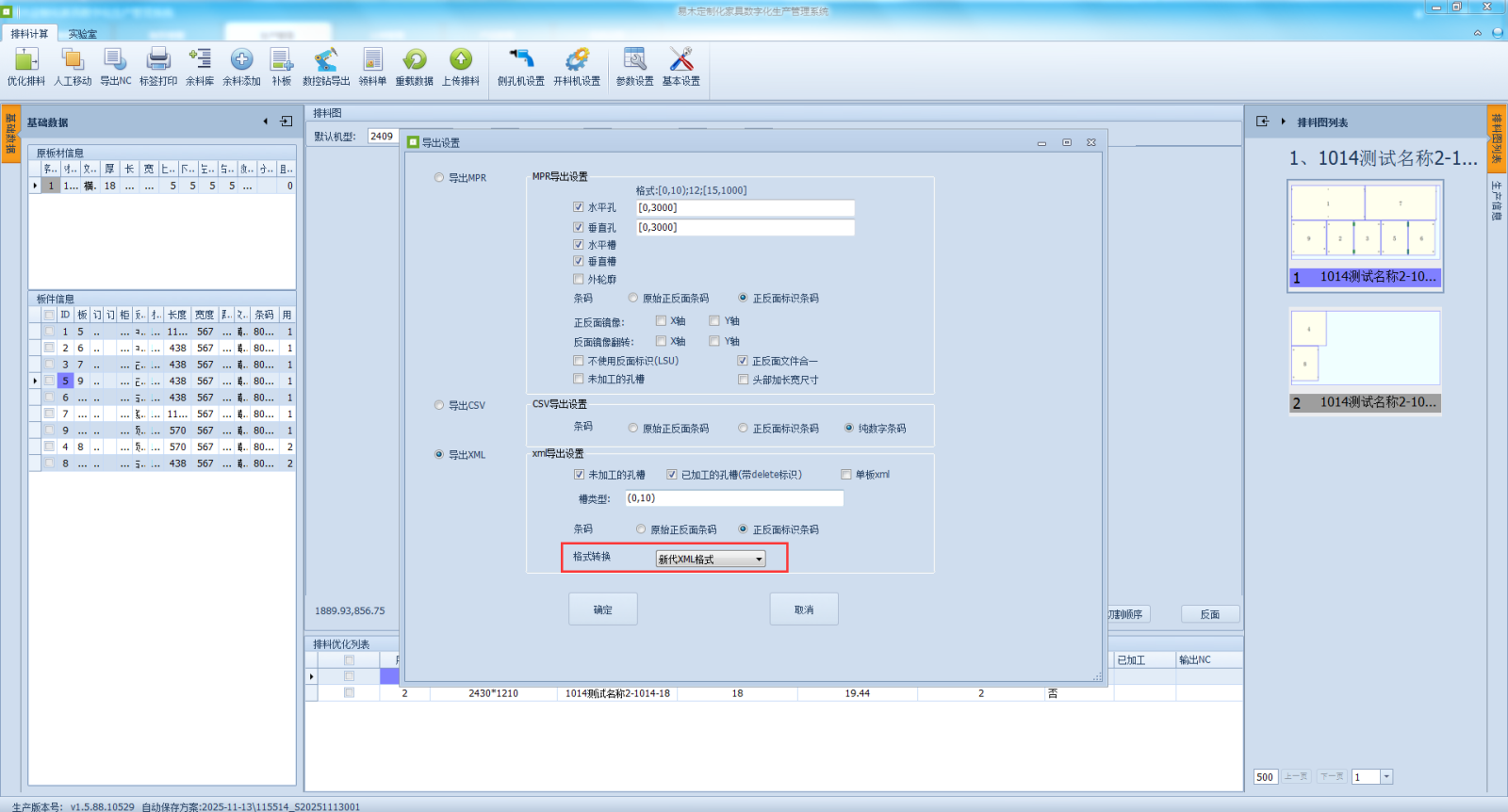Click the 余料添加 plus icon

coord(241,61)
